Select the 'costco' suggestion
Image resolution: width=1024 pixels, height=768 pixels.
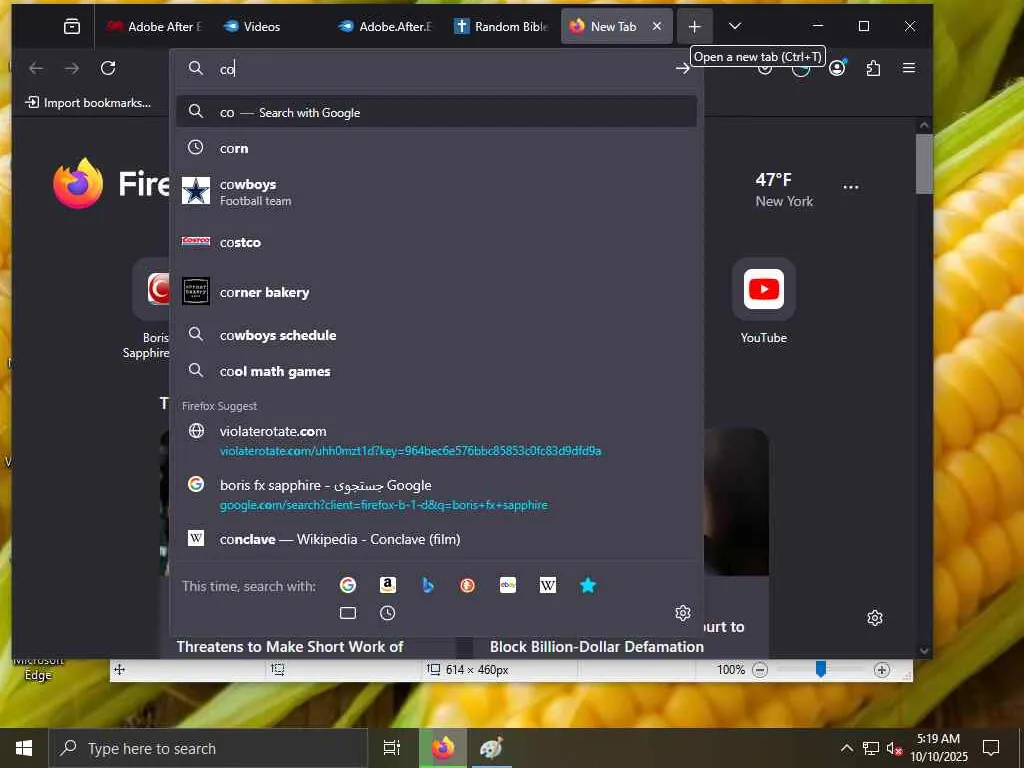[436, 242]
